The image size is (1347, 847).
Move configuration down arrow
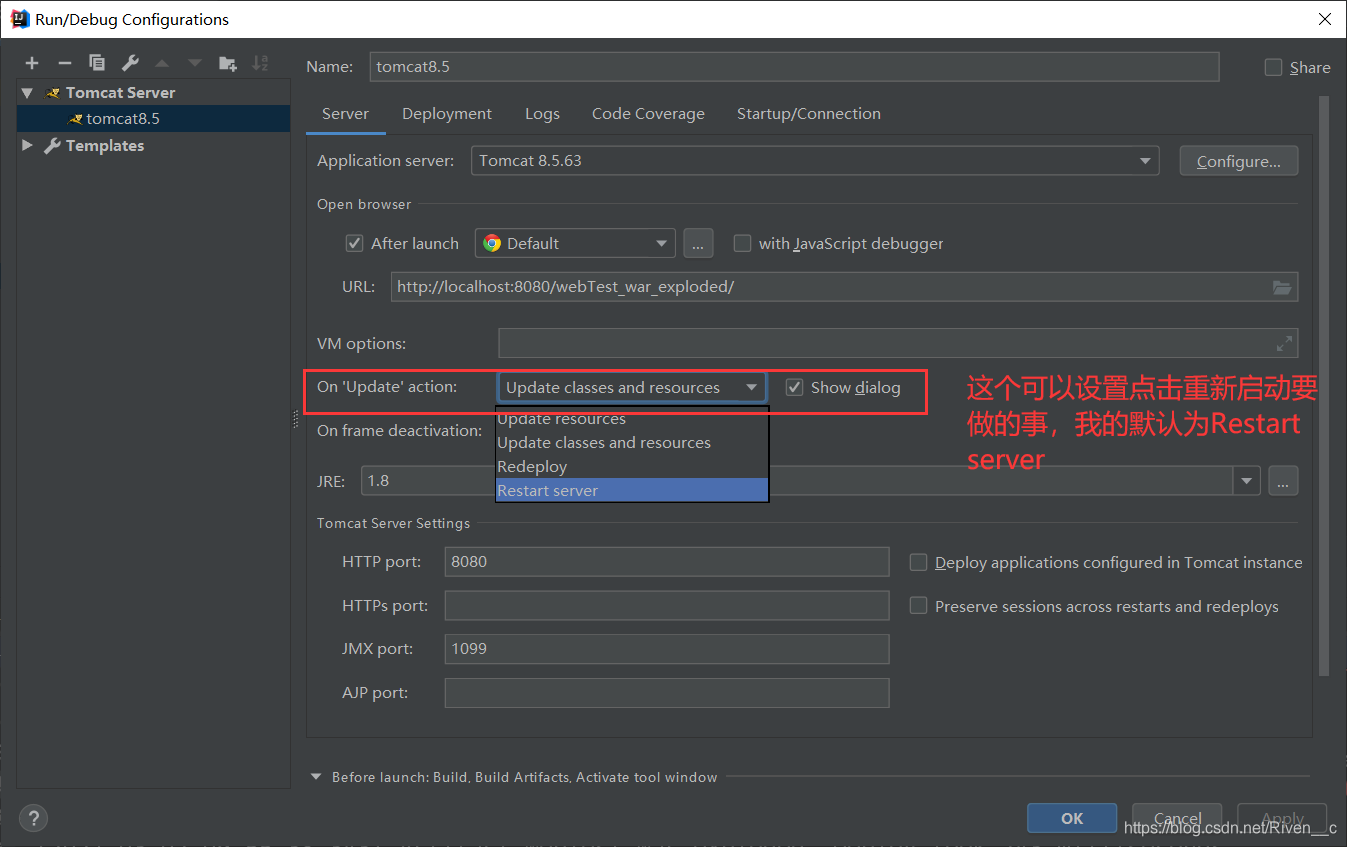click(x=195, y=63)
